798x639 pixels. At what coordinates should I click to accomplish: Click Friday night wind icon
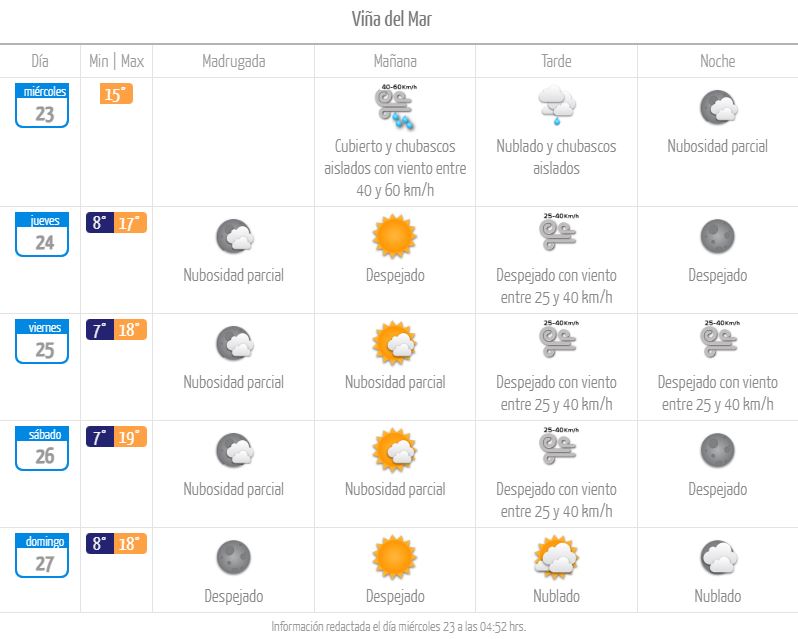[720, 339]
